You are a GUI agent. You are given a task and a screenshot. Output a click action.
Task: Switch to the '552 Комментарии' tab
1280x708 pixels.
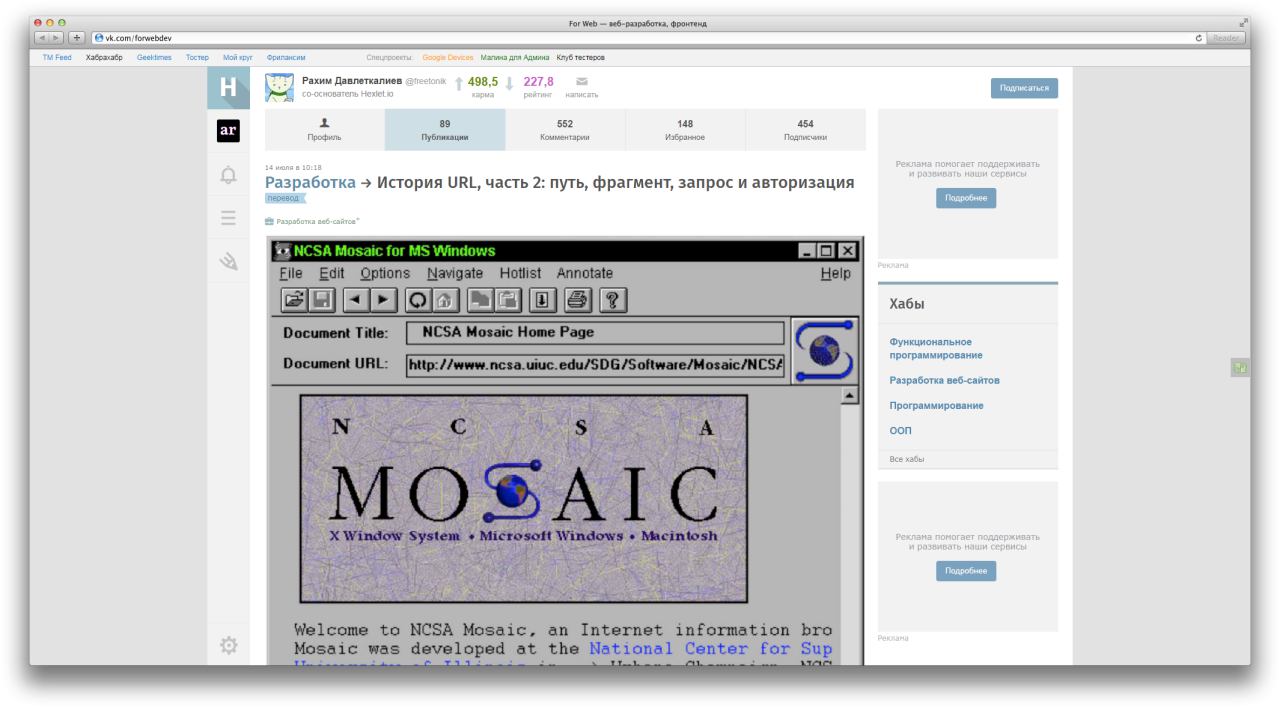(565, 130)
